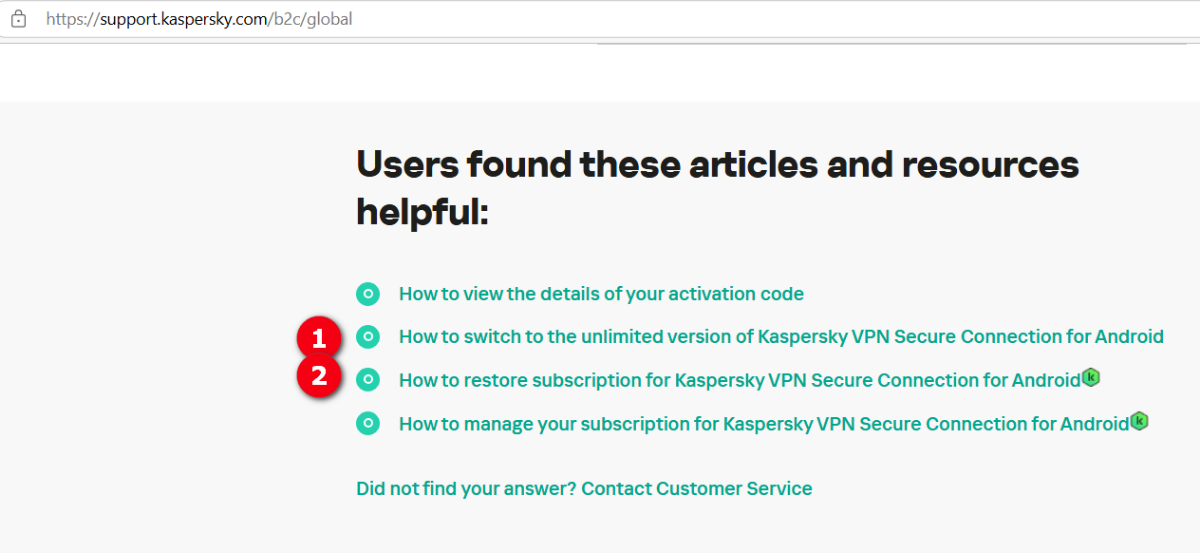1200x553 pixels.
Task: Open the article on managing your VPN subscription
Action: click(x=763, y=424)
